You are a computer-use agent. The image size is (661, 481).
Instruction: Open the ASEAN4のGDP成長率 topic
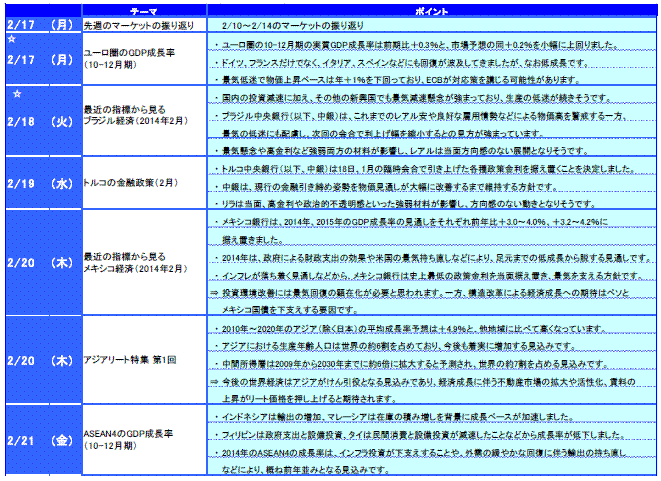pos(130,439)
